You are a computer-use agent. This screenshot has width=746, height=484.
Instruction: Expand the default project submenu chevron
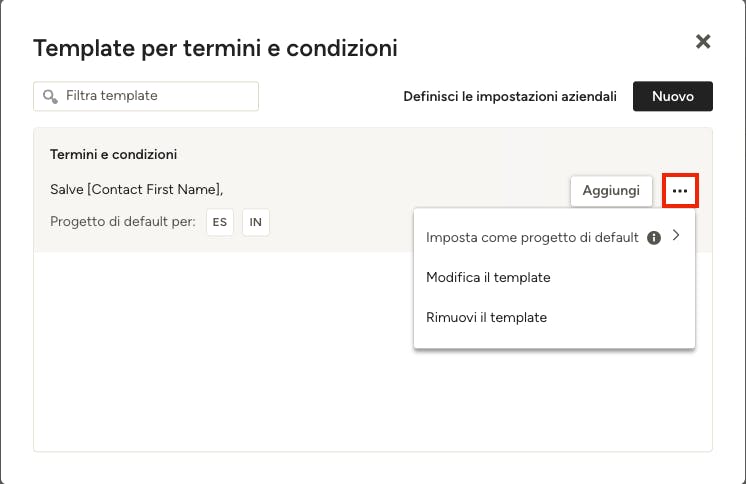676,235
